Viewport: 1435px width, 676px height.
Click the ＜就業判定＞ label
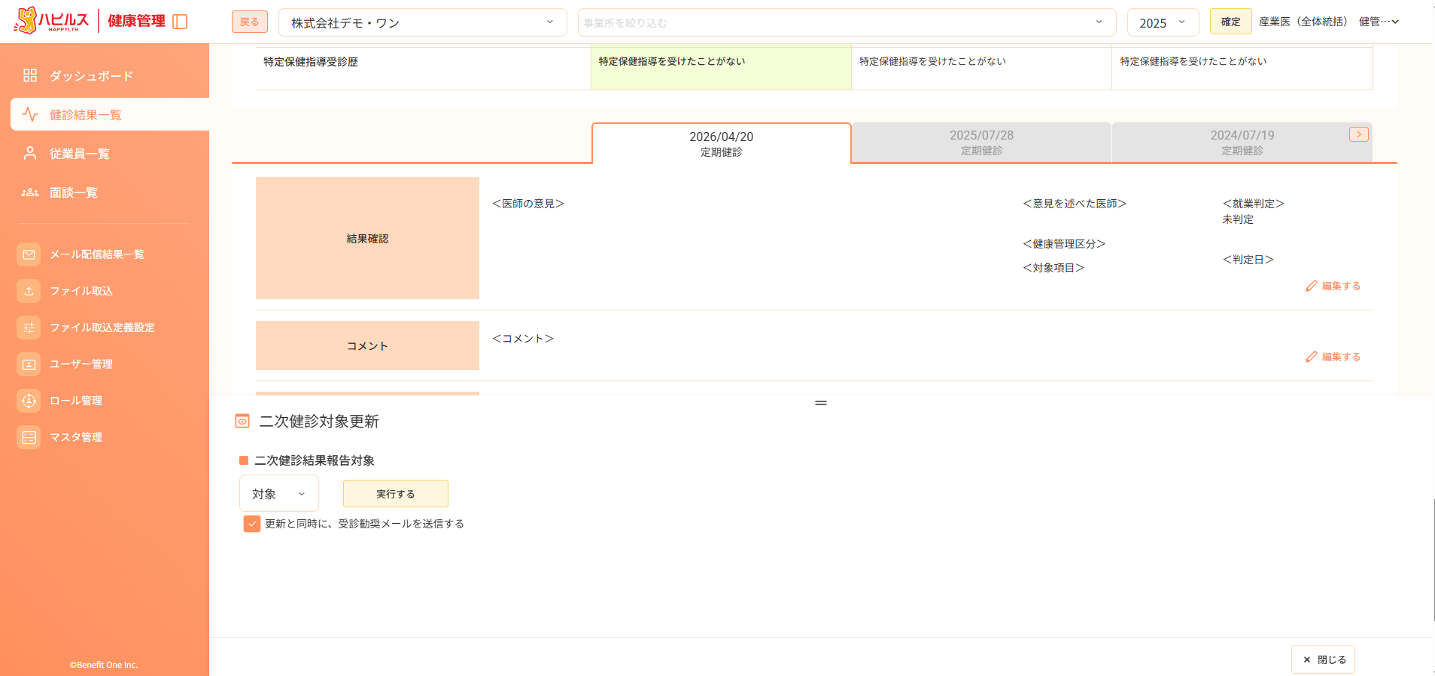pos(1253,203)
